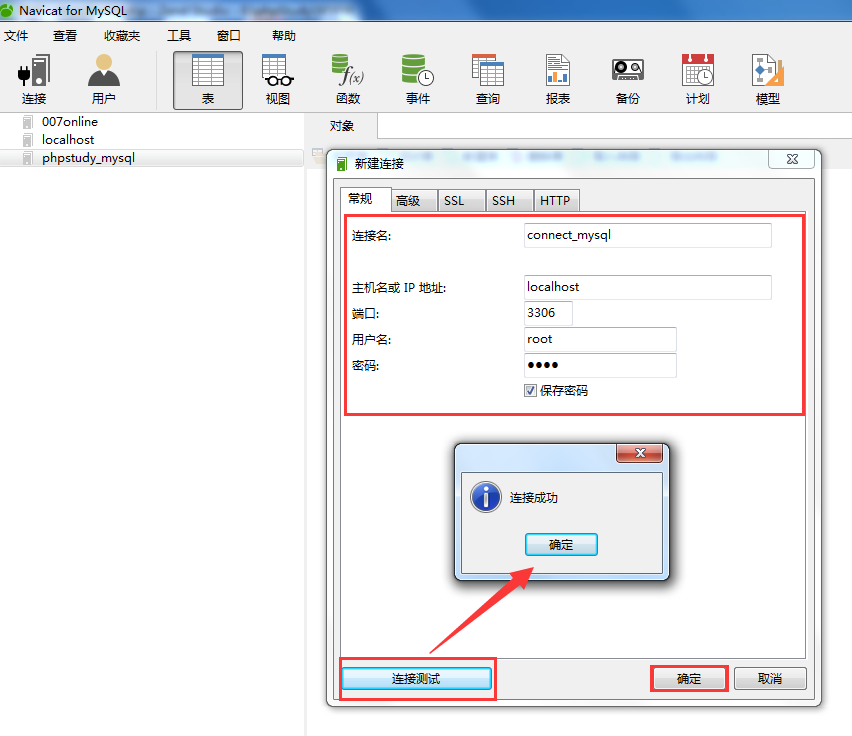Click the 连接测试 button

(x=416, y=678)
